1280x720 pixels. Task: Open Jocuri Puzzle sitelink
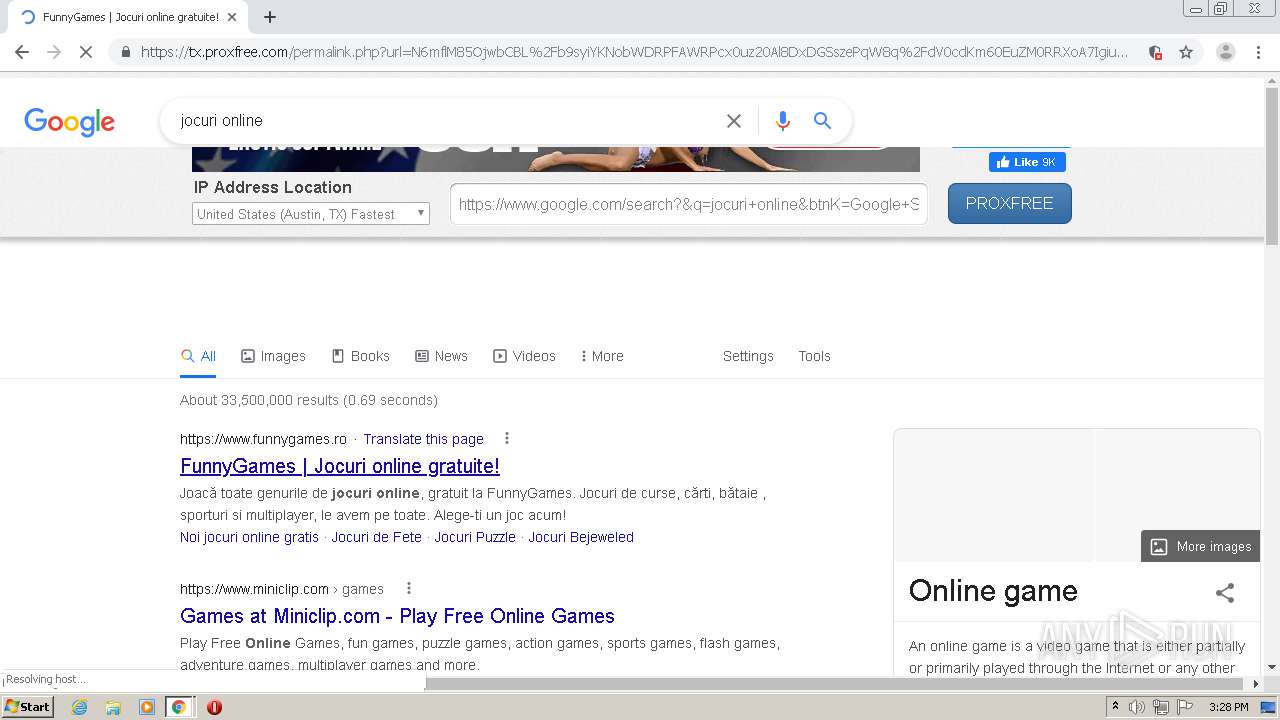coord(475,537)
